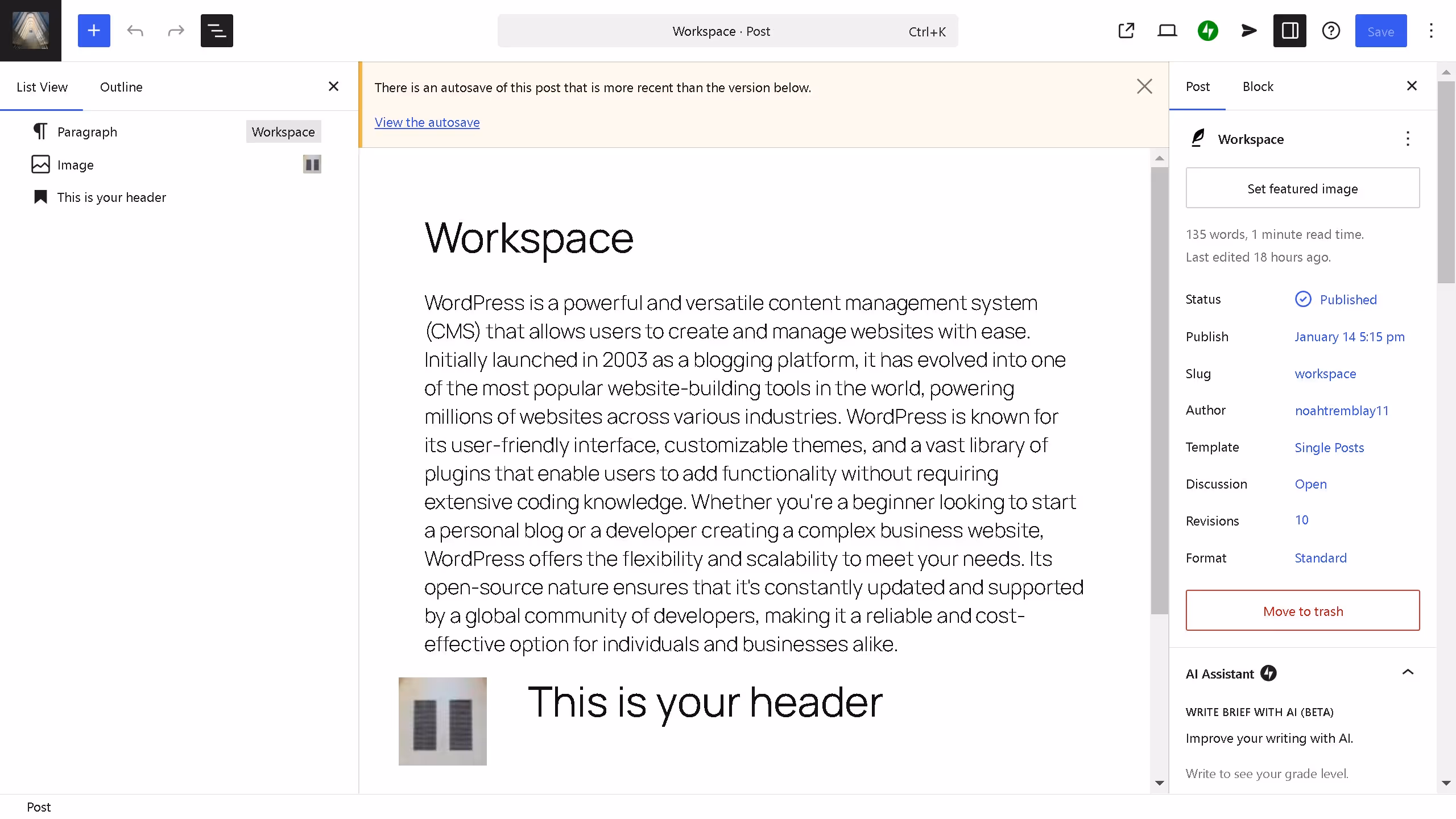Open the Workspace summary options menu
This screenshot has width=1456, height=819.
tap(1409, 139)
